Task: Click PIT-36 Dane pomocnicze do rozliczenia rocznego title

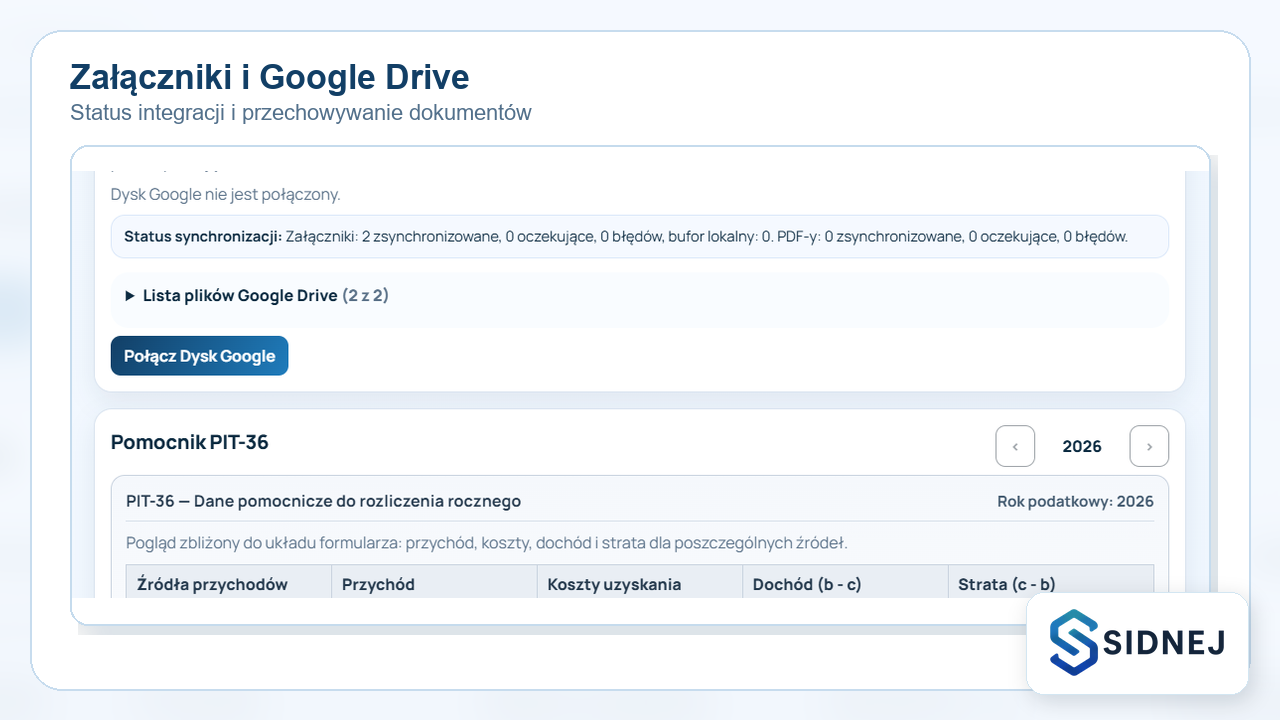Action: click(323, 501)
